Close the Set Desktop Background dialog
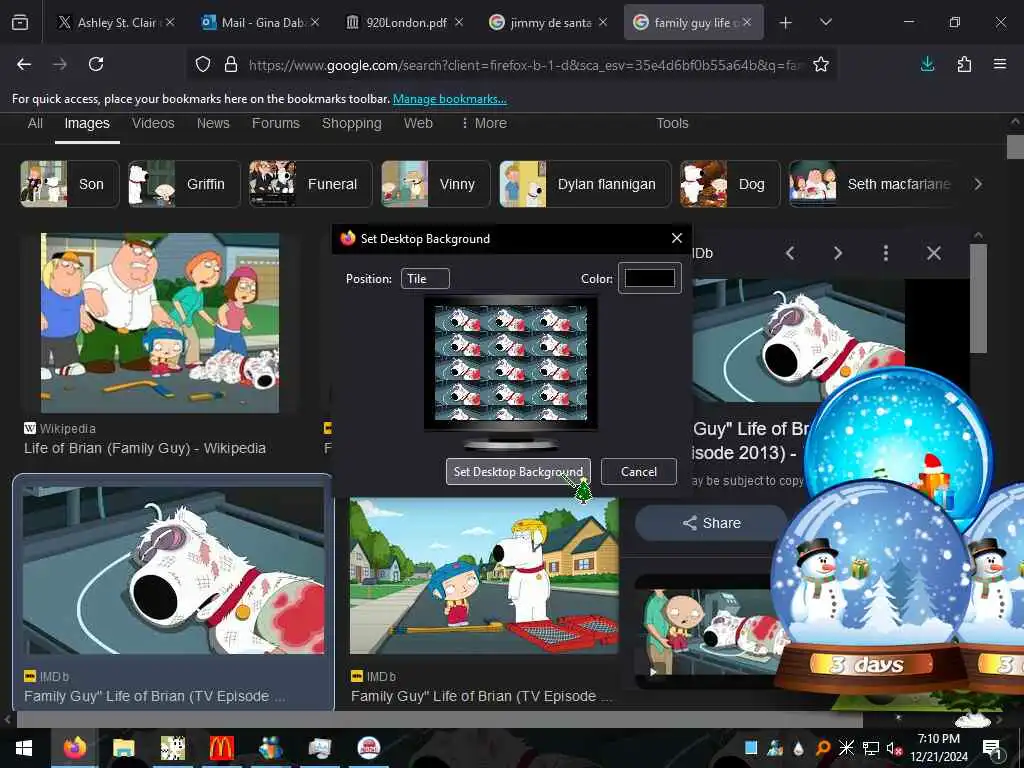Viewport: 1024px width, 768px height. click(677, 238)
